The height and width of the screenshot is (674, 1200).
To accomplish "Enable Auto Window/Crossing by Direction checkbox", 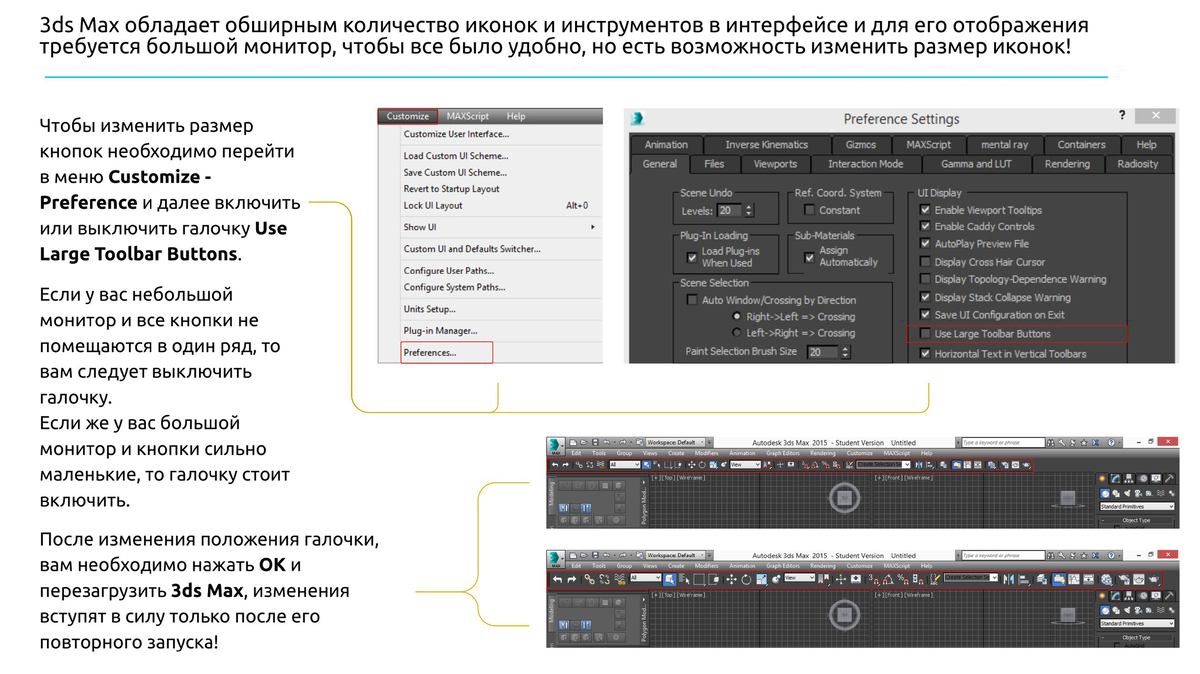I will (692, 300).
